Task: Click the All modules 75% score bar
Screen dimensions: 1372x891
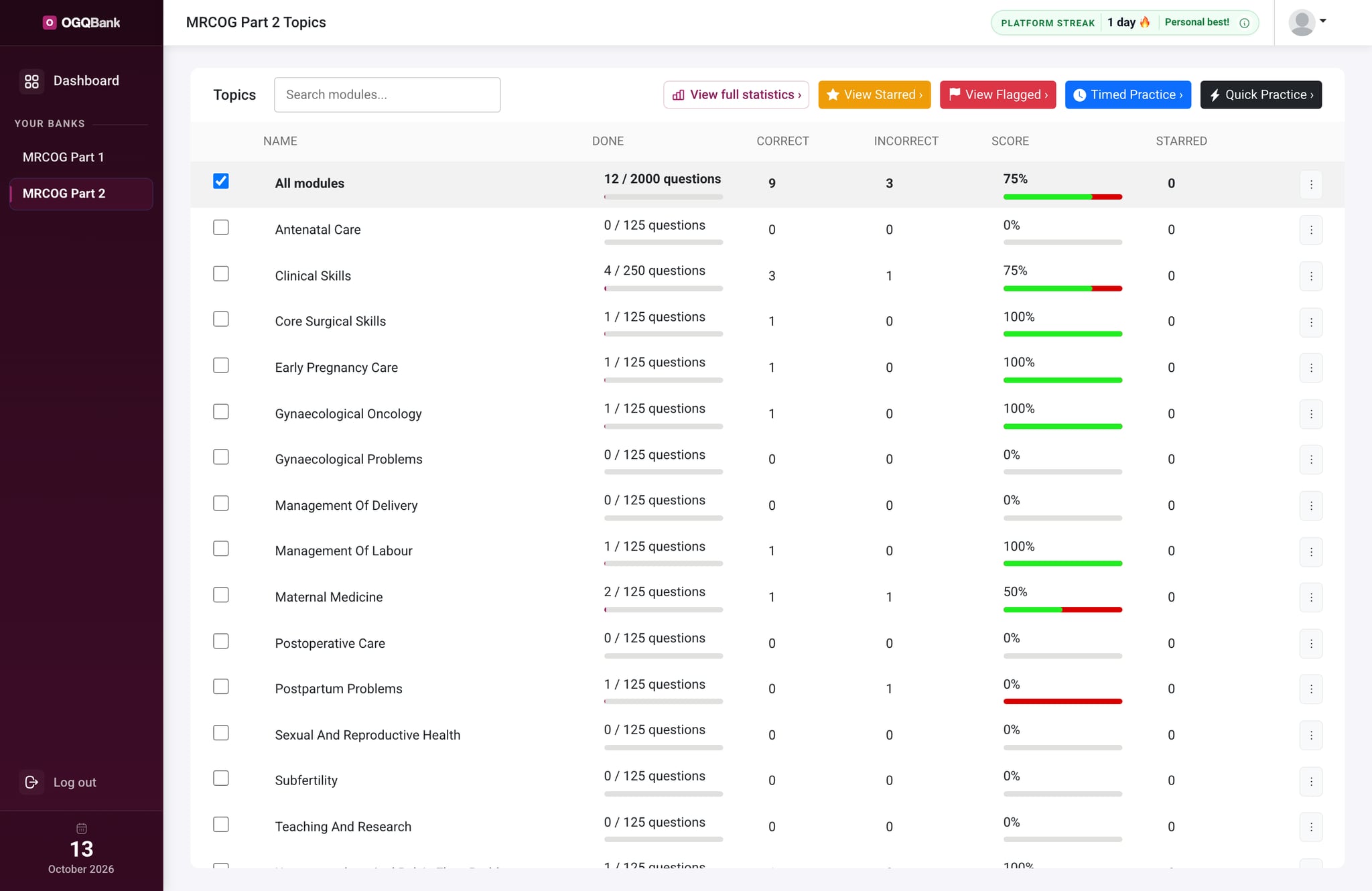Action: pyautogui.click(x=1062, y=197)
